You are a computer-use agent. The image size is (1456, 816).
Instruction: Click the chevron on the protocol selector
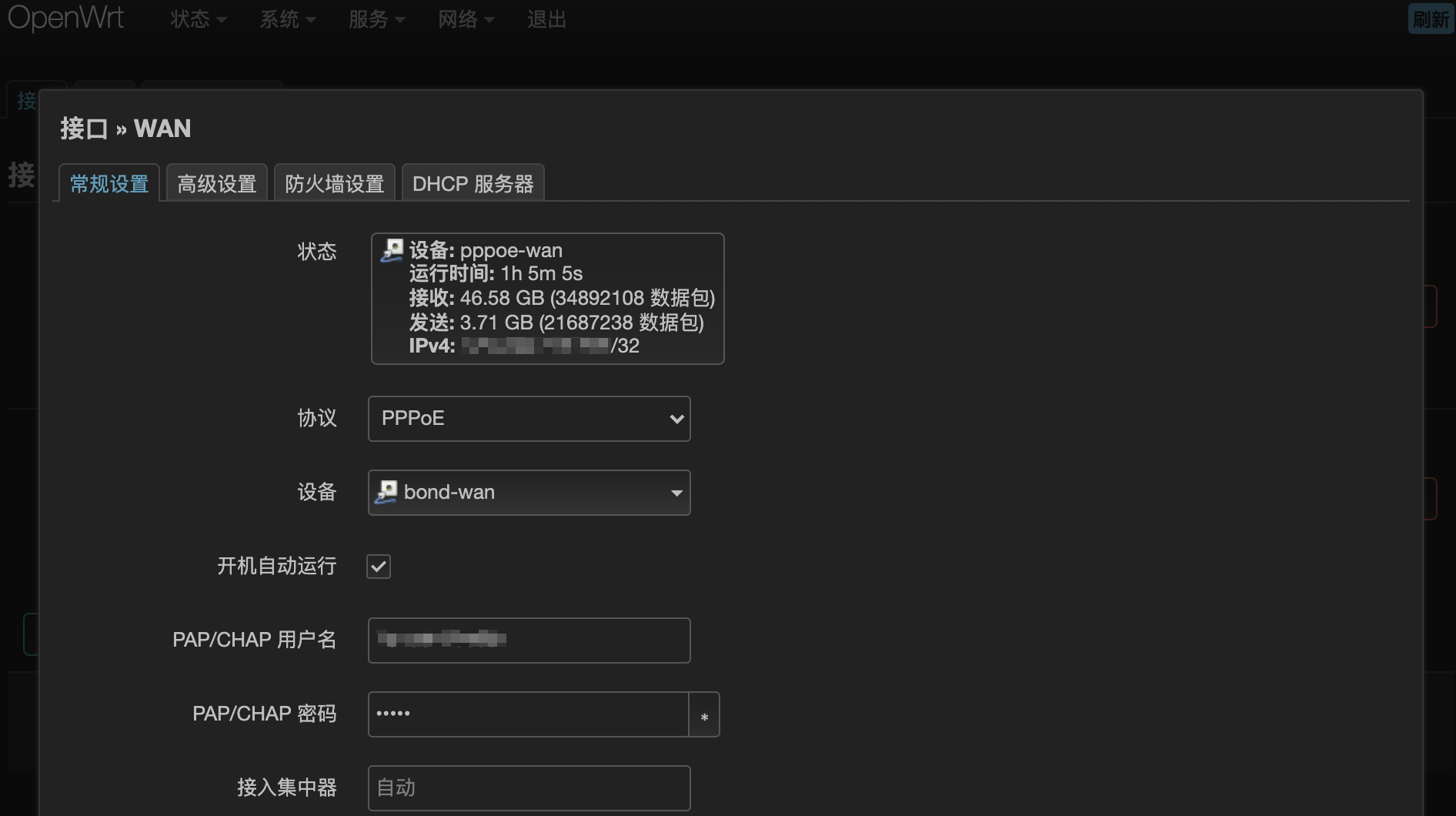pyautogui.click(x=676, y=418)
